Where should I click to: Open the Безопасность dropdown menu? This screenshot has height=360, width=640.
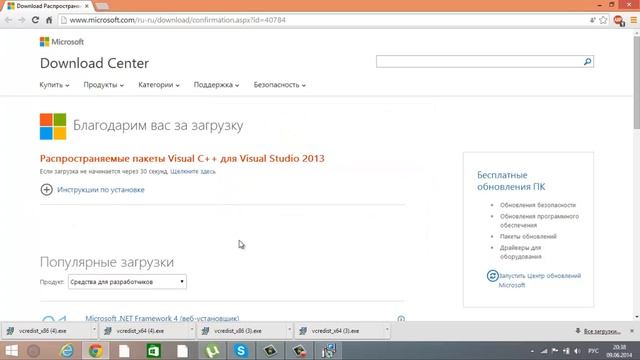[x=280, y=85]
